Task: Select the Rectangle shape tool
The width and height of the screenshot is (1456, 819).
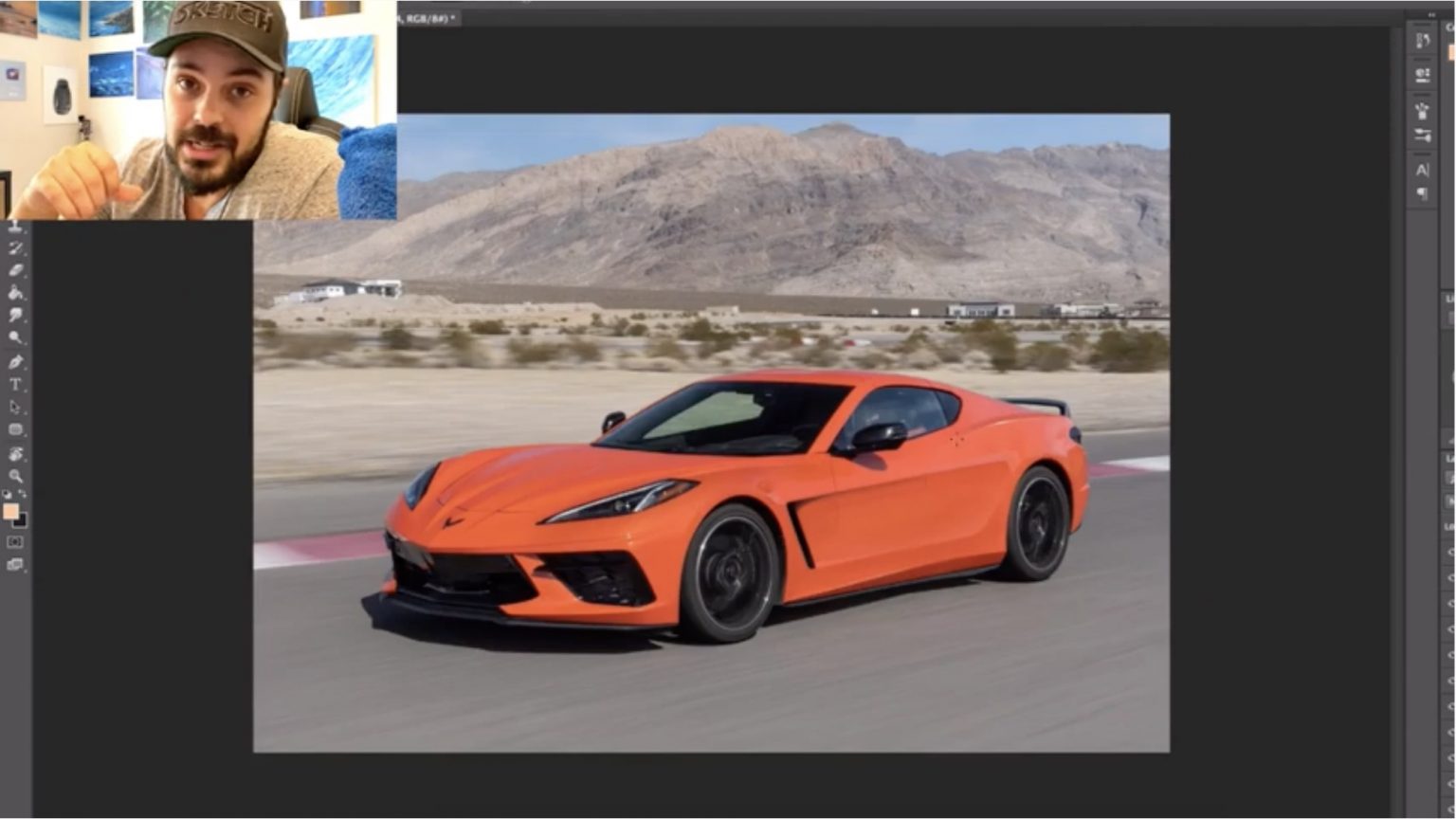Action: click(x=15, y=430)
